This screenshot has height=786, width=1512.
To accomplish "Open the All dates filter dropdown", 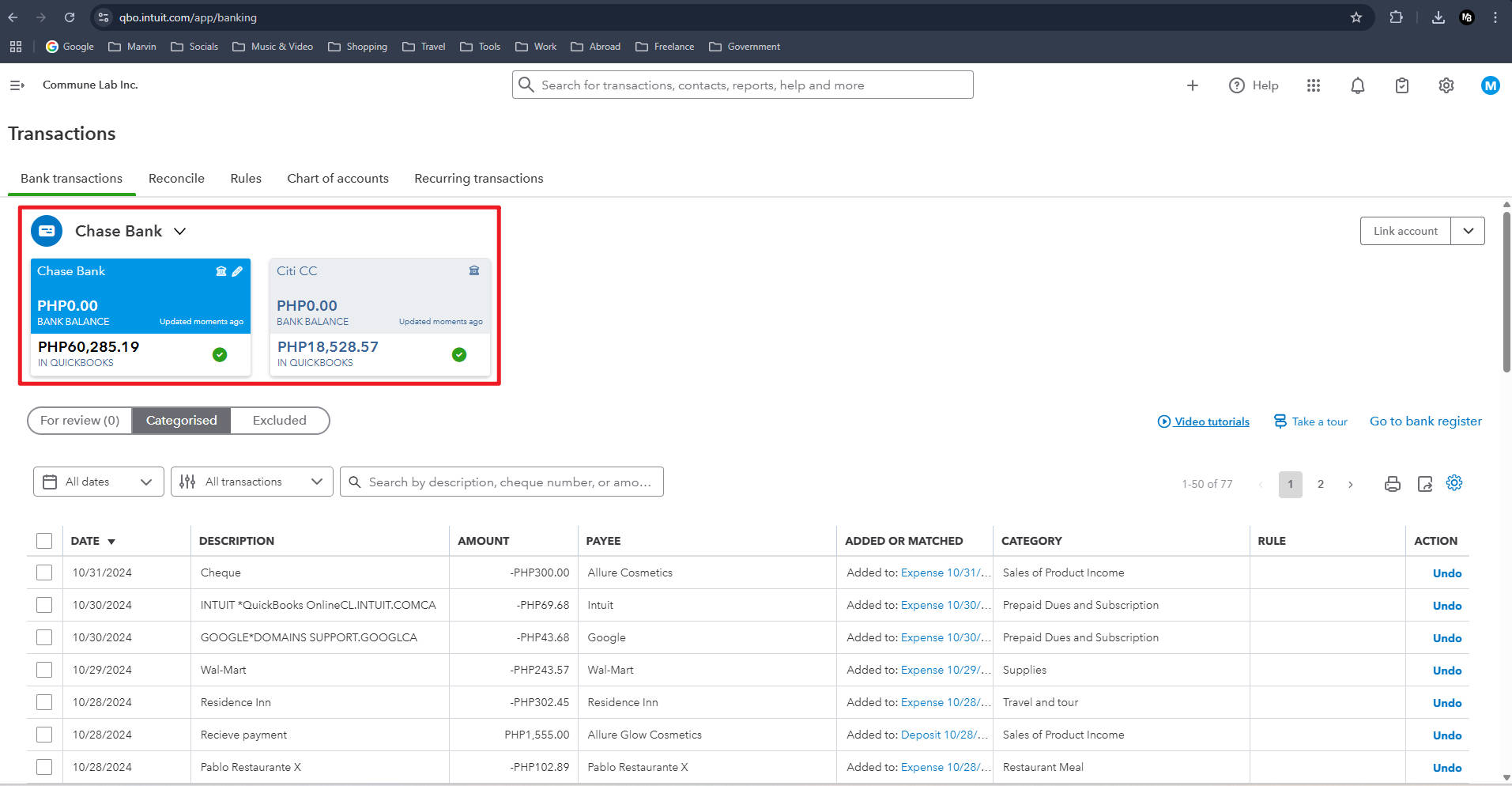I will pyautogui.click(x=99, y=482).
